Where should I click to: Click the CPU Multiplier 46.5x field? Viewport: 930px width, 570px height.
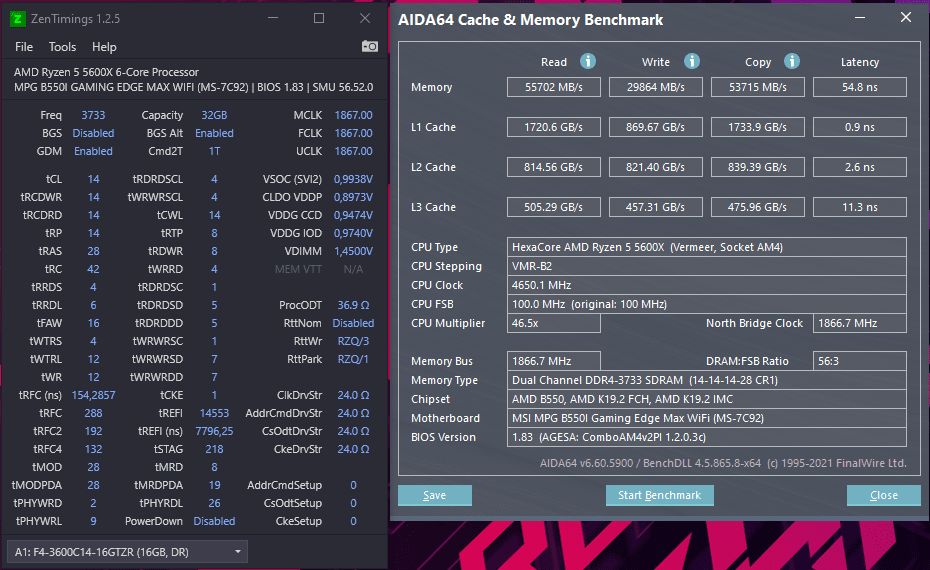[x=553, y=323]
